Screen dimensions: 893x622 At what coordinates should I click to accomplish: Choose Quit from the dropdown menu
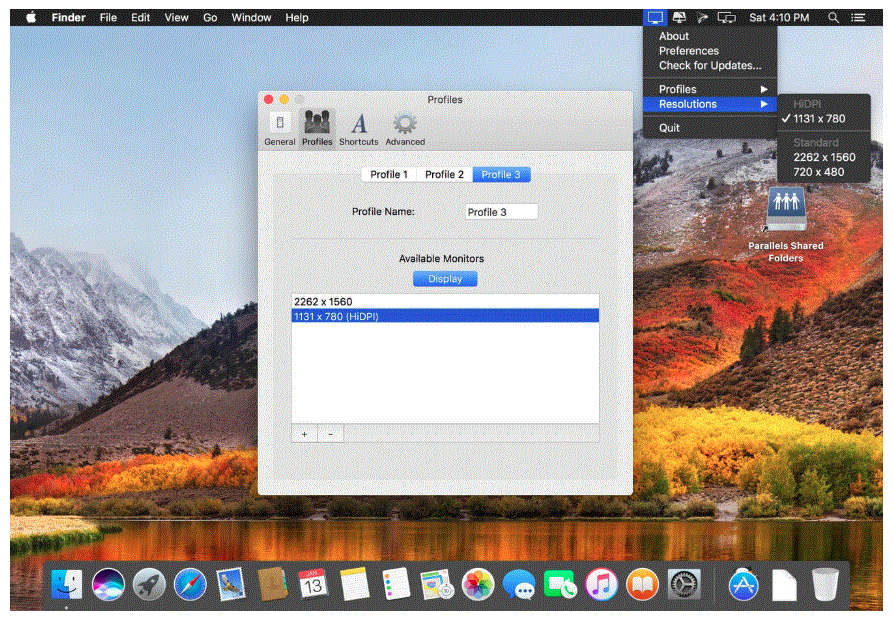pyautogui.click(x=710, y=128)
